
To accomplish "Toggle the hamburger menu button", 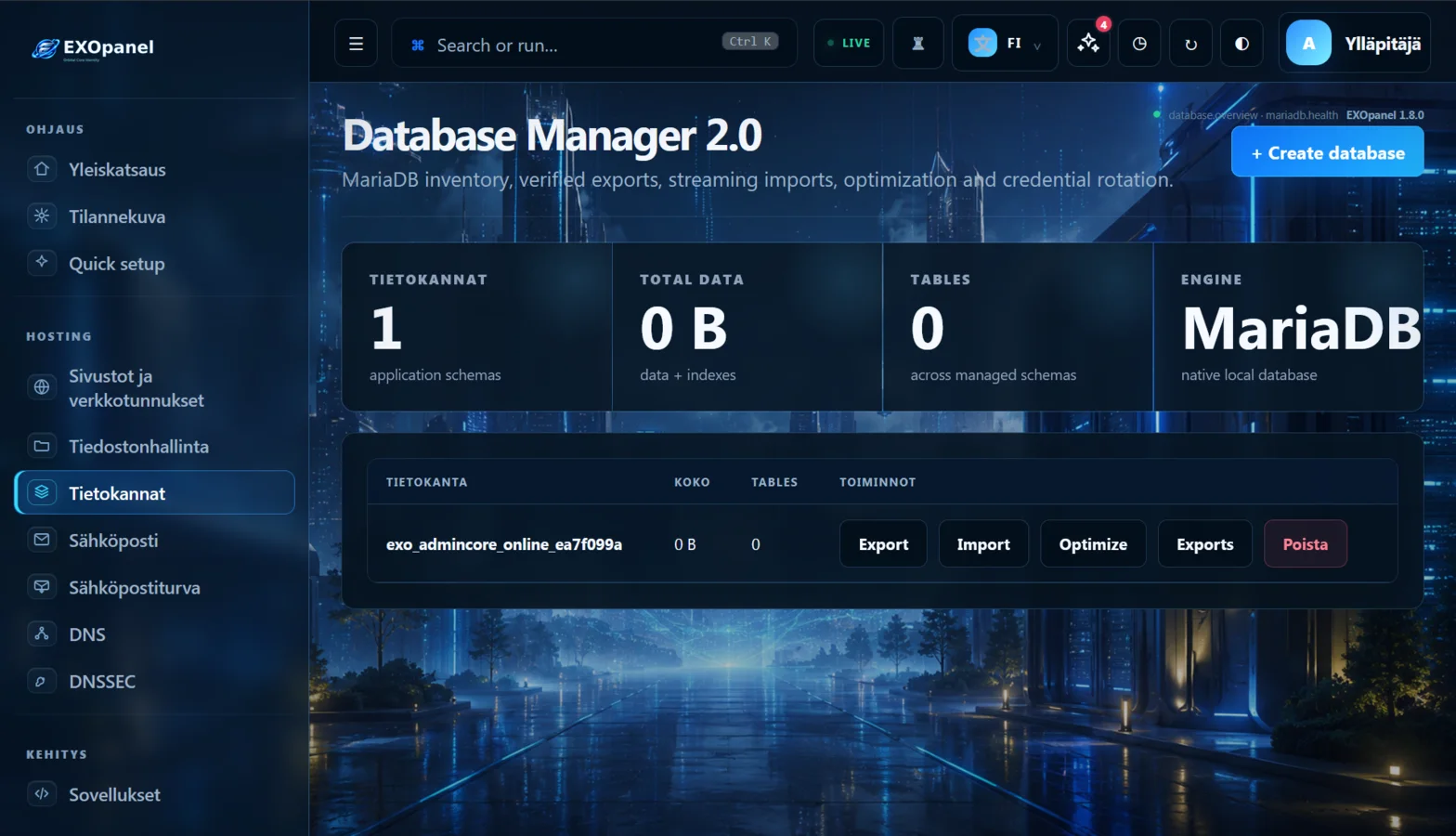I will (356, 44).
